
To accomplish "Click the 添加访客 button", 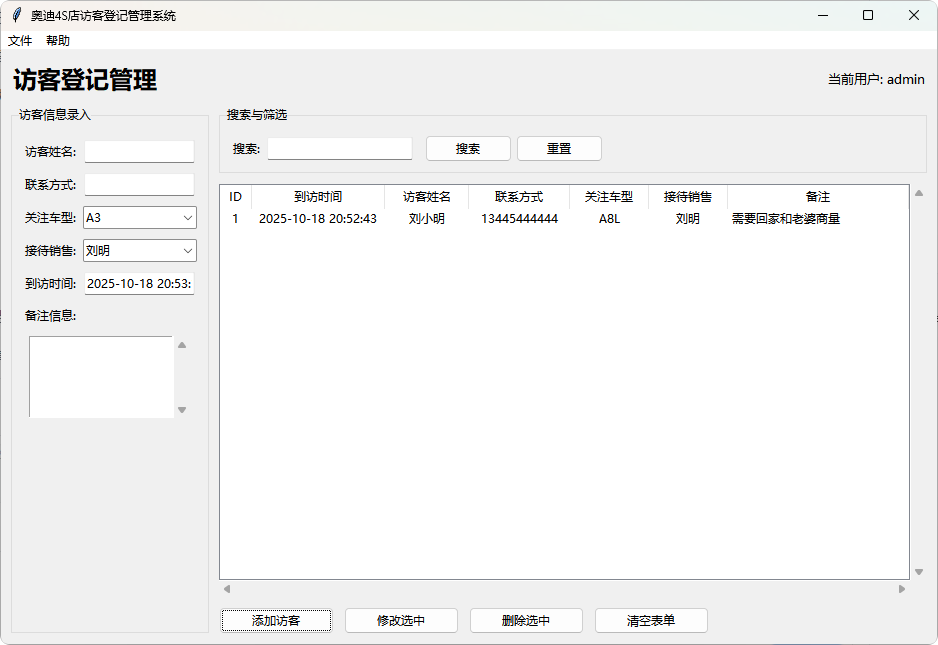I will point(276,620).
